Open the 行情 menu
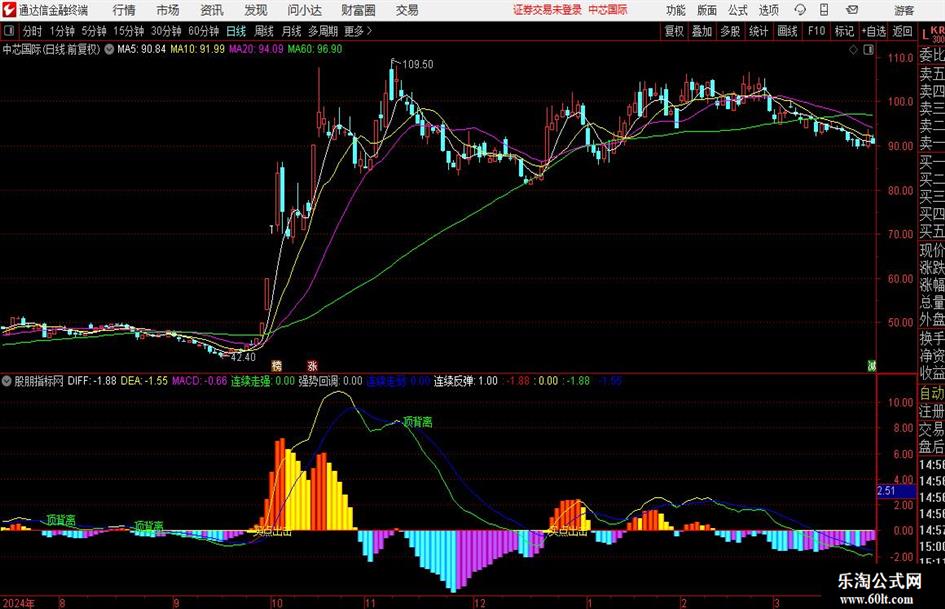This screenshot has width=945, height=609. click(124, 10)
